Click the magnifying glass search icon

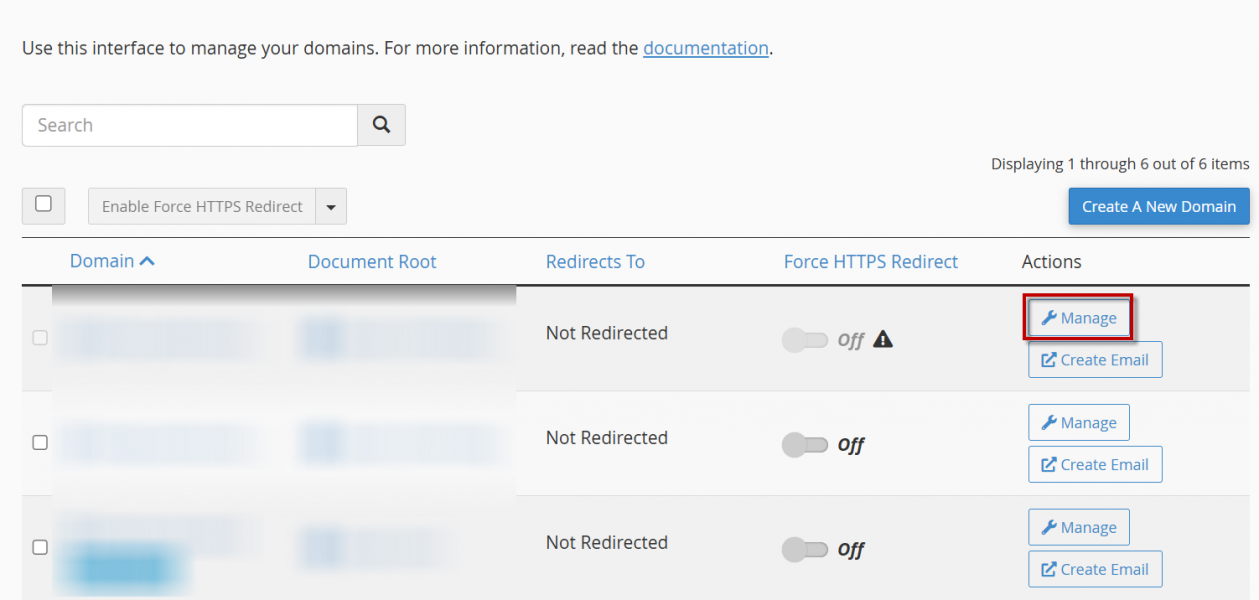click(381, 125)
